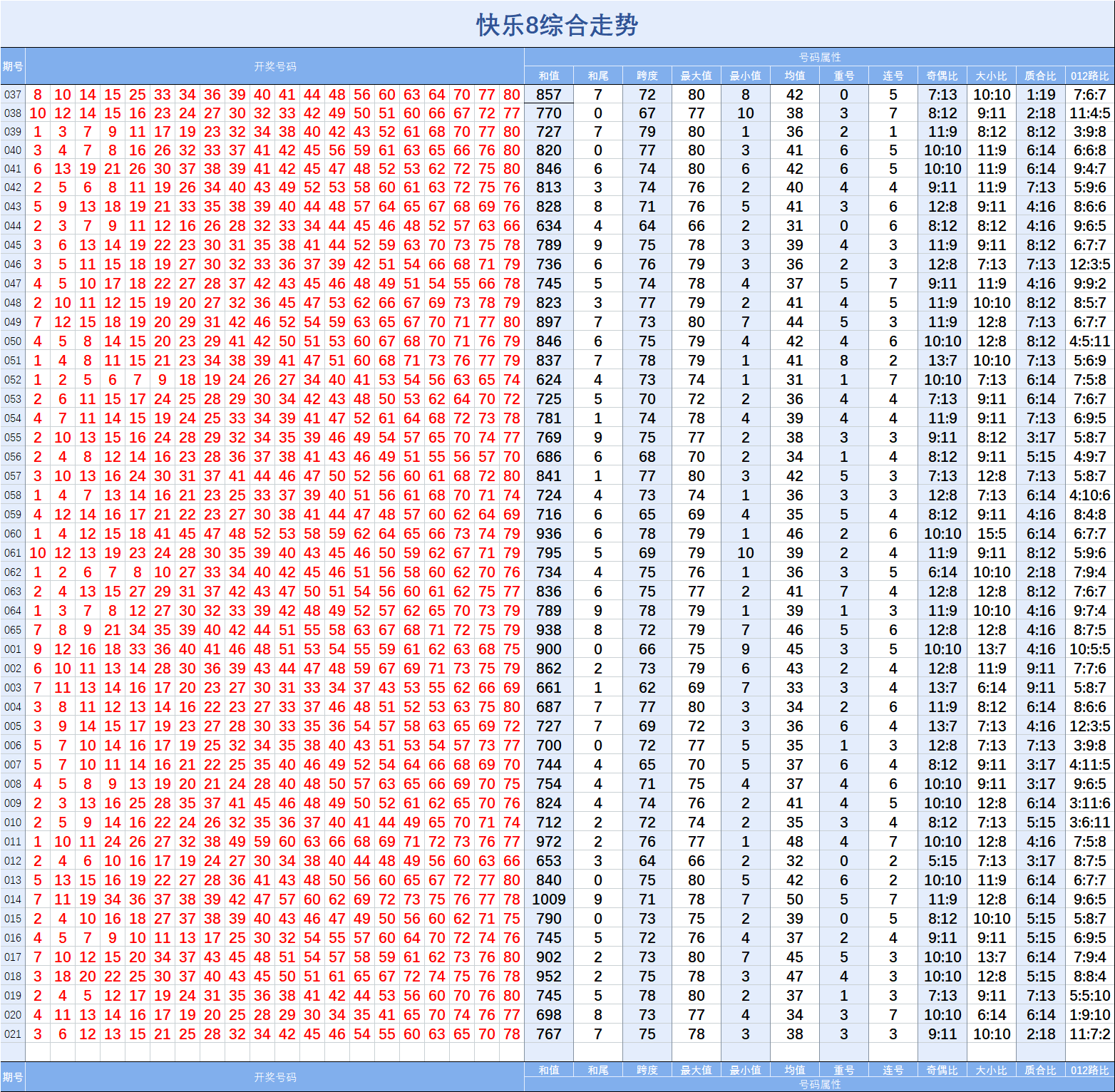Click the bottom 跨度 footer label
The height and width of the screenshot is (1092, 1115).
647,1070
